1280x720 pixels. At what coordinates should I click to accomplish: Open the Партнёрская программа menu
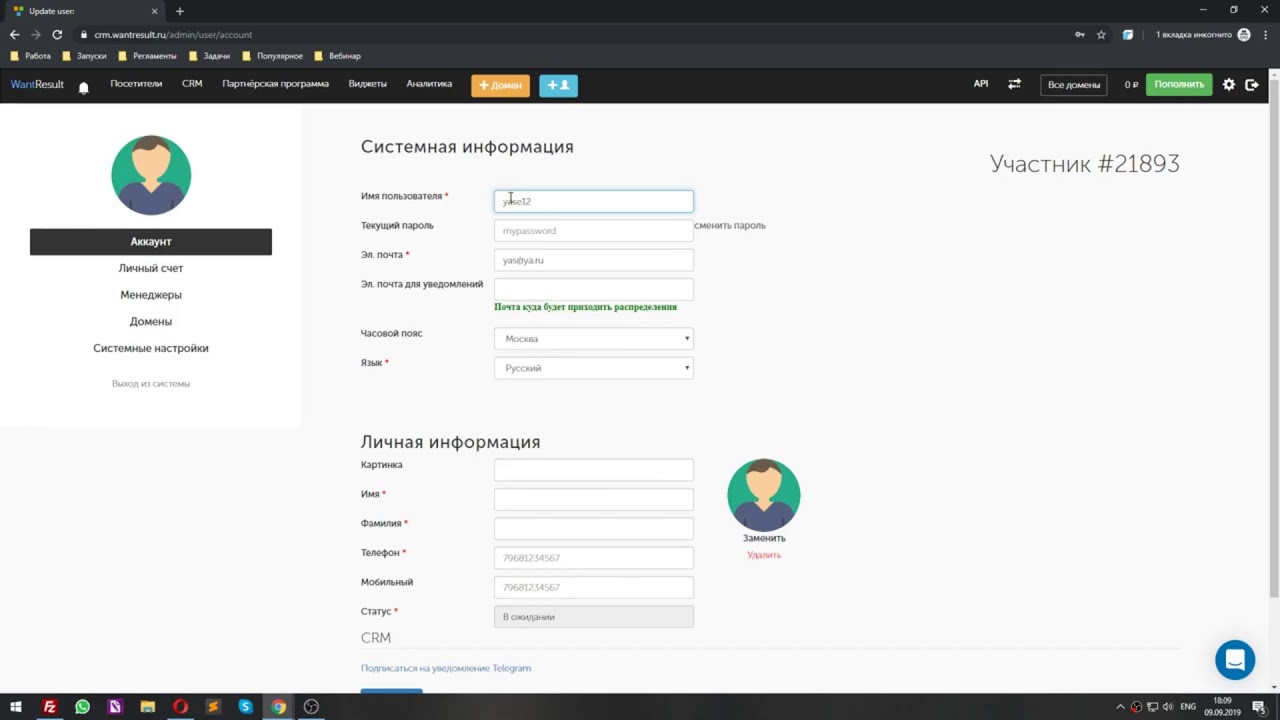[275, 84]
